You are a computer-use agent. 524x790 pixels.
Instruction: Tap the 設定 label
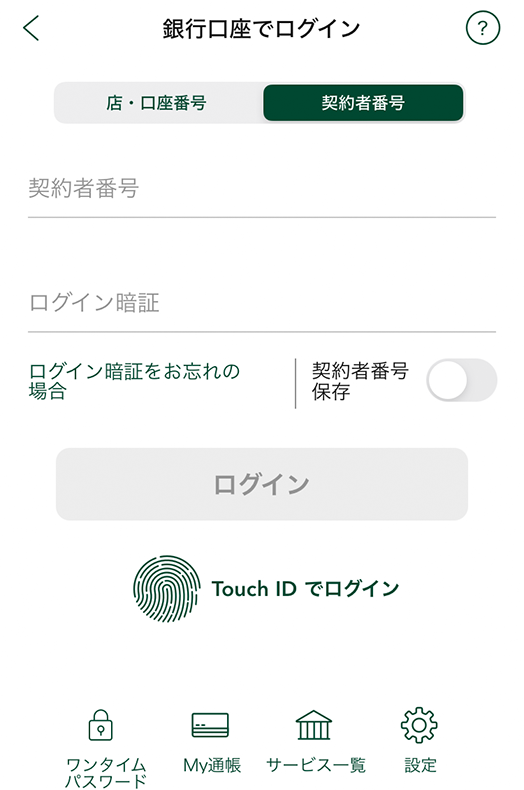(420, 765)
